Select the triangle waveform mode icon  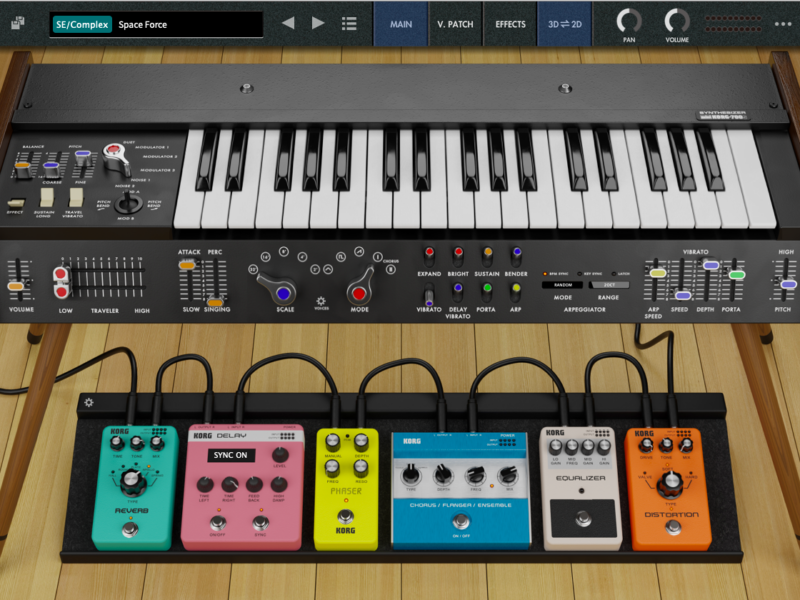click(328, 269)
